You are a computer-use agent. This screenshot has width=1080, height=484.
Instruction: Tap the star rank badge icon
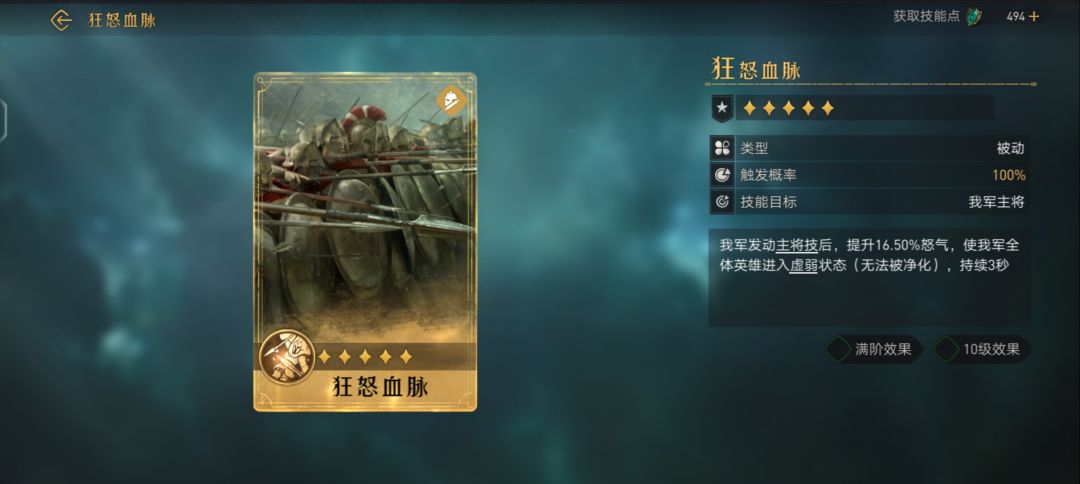click(x=721, y=108)
